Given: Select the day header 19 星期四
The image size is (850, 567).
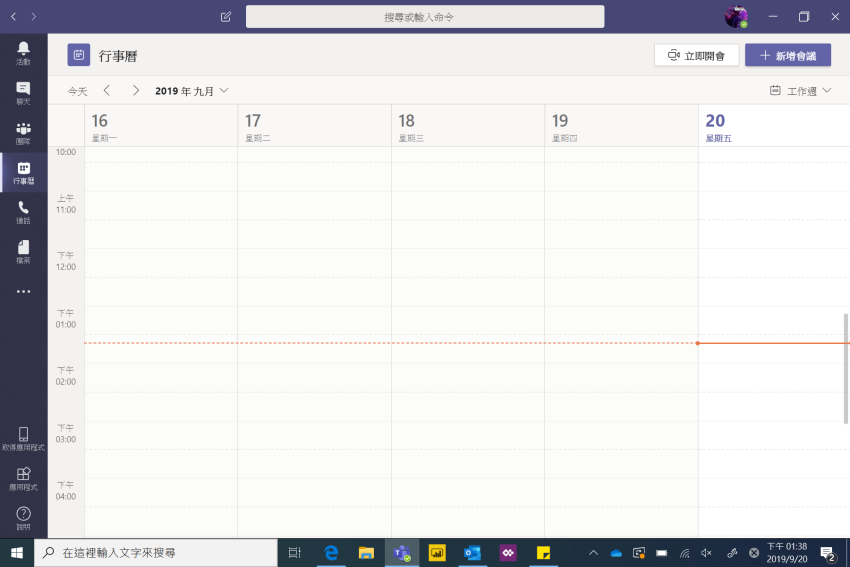Looking at the screenshot, I should tap(621, 127).
